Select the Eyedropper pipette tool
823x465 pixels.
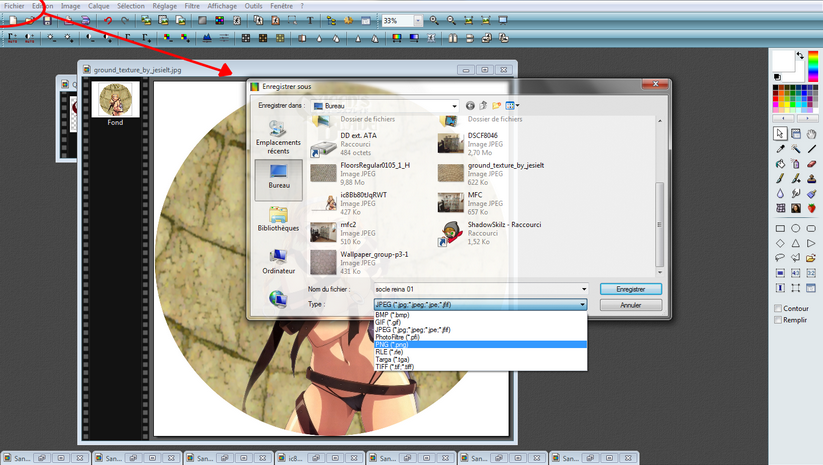point(780,149)
